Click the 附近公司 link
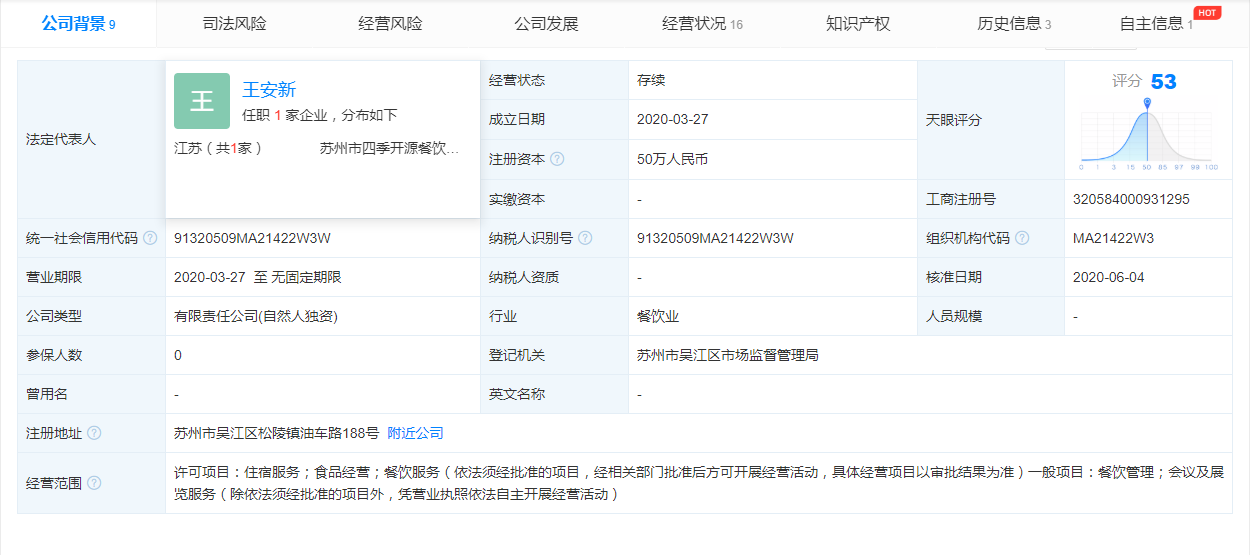The height and width of the screenshot is (555, 1250). click(415, 433)
